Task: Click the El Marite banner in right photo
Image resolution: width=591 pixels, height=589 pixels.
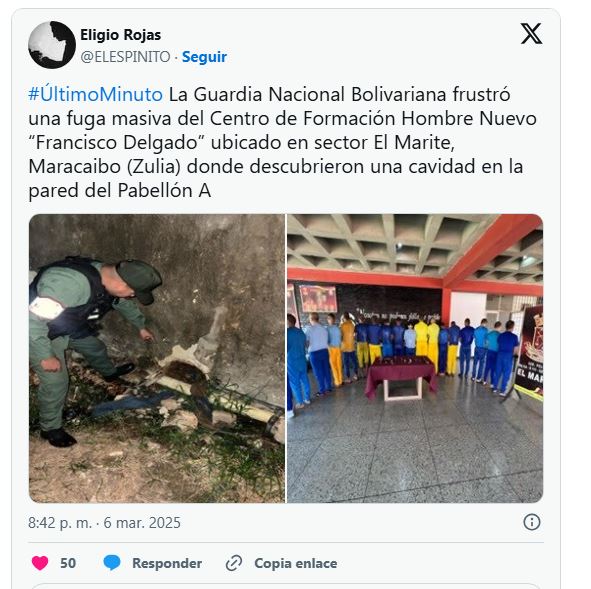Action: [530, 351]
